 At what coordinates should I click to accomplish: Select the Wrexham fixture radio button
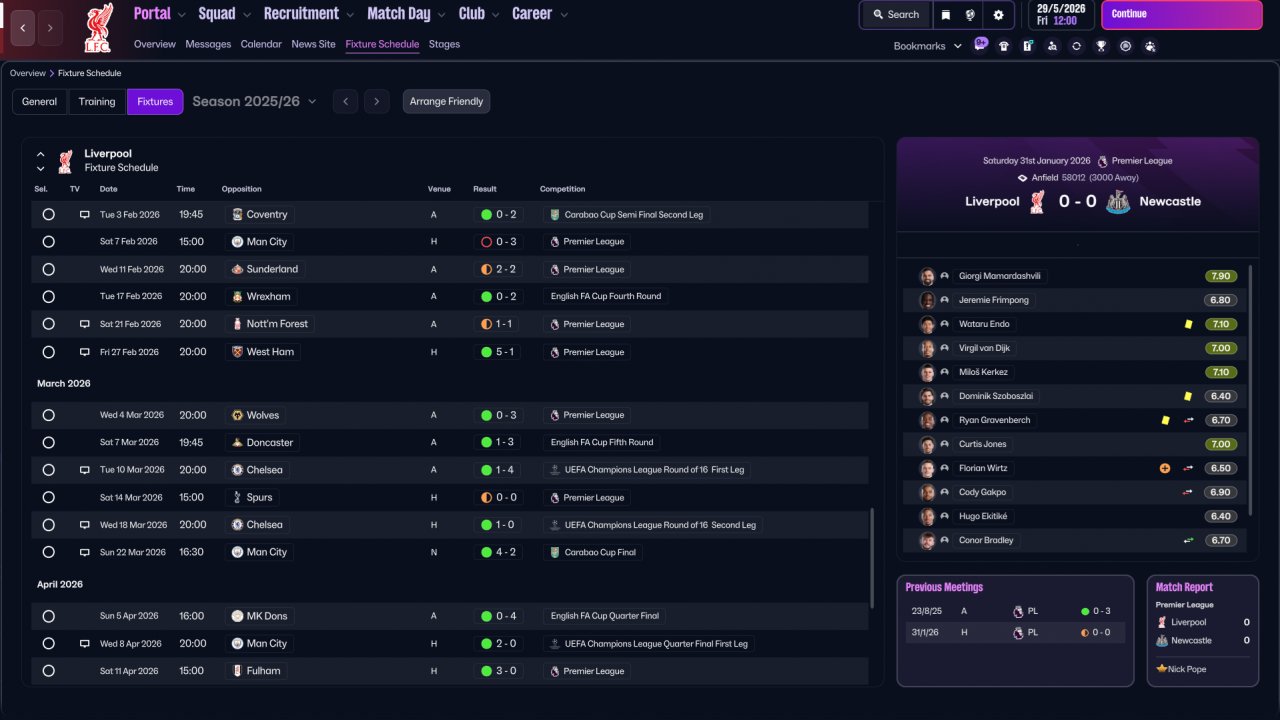tap(48, 297)
